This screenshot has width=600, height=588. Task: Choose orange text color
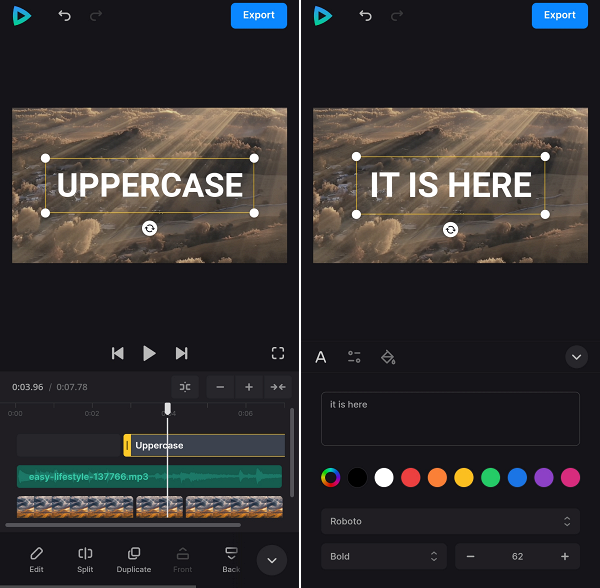pyautogui.click(x=437, y=477)
